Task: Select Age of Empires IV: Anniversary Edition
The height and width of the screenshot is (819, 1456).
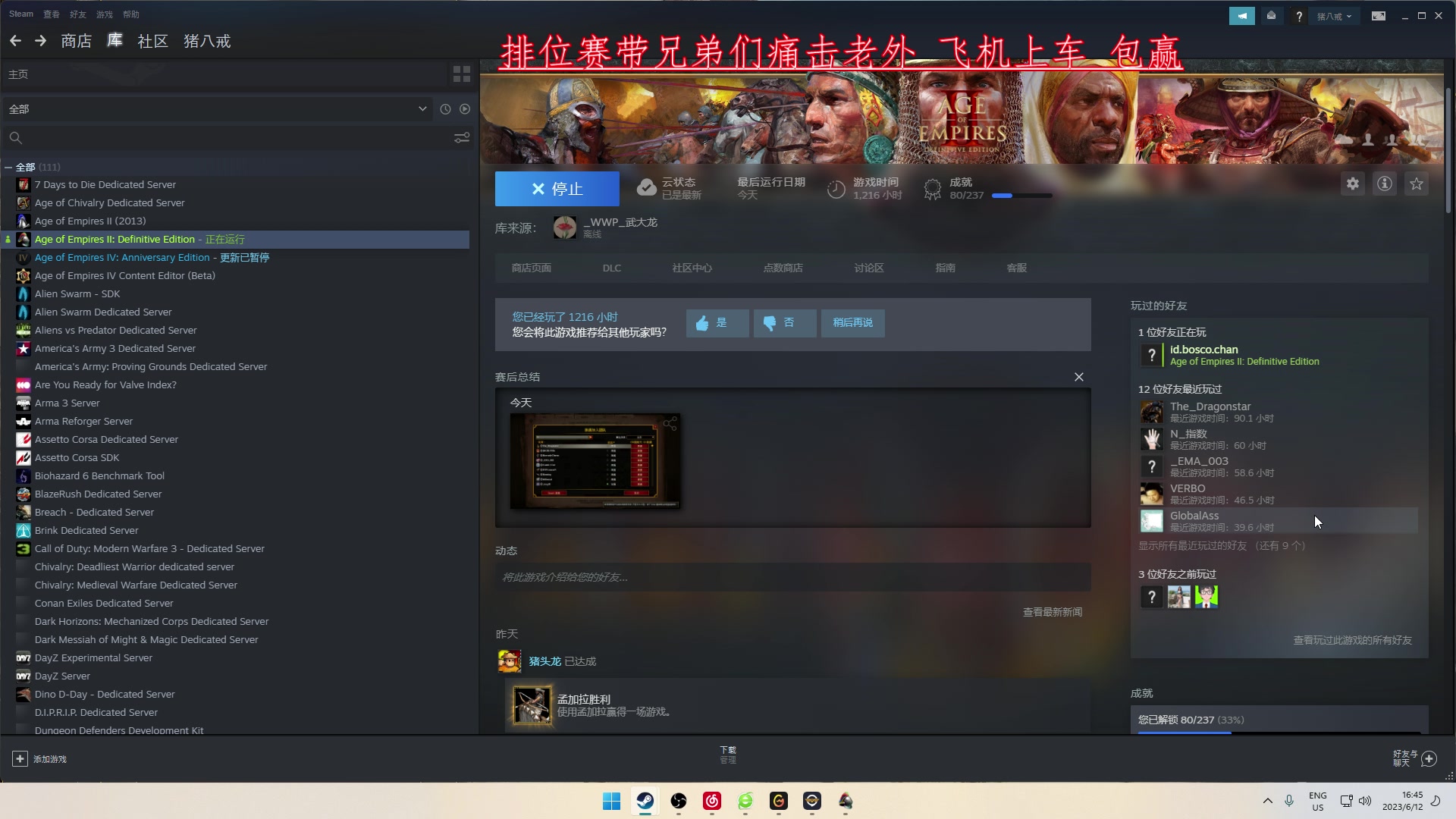Action: [122, 257]
